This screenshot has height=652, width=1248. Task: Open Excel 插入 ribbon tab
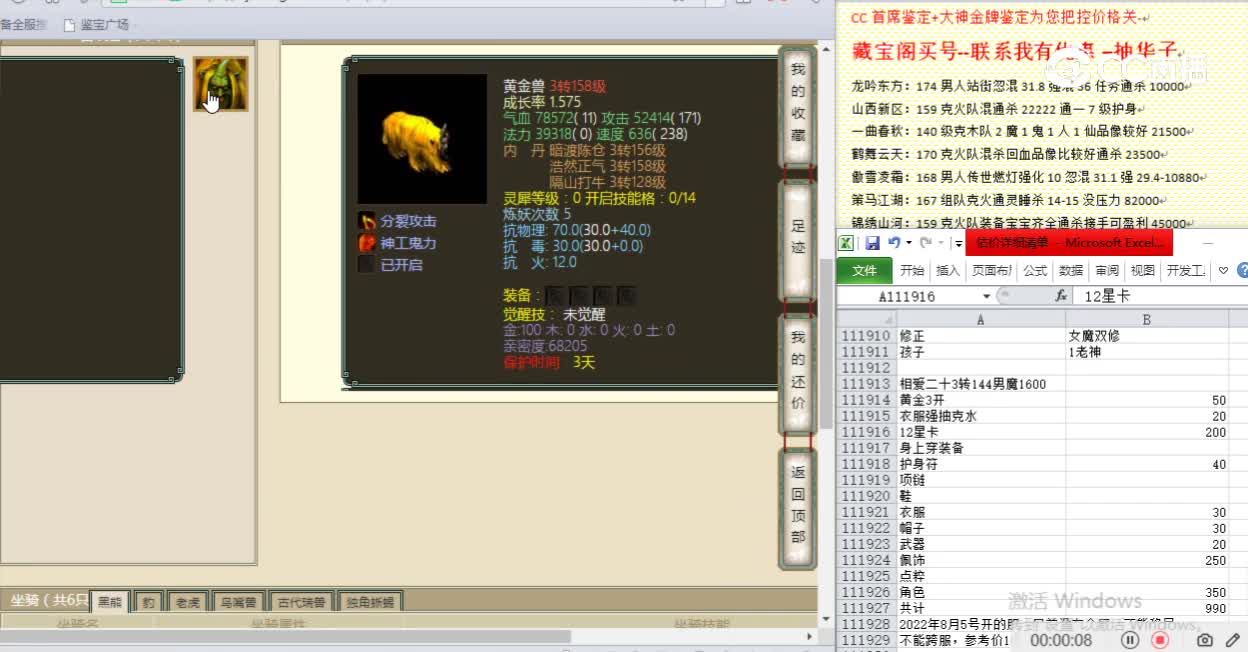[948, 270]
